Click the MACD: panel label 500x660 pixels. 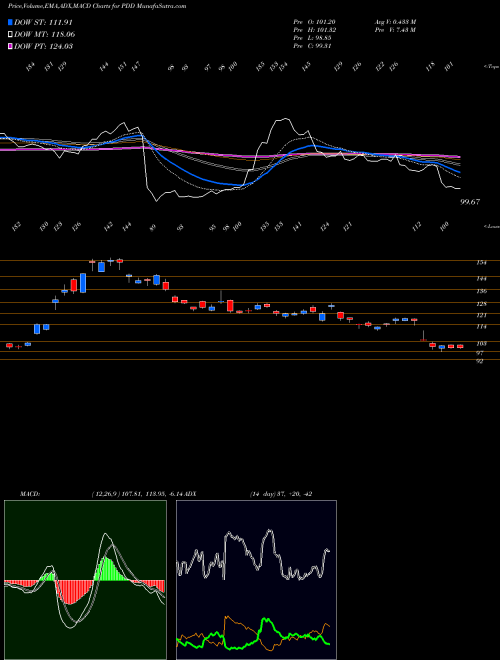(x=30, y=494)
